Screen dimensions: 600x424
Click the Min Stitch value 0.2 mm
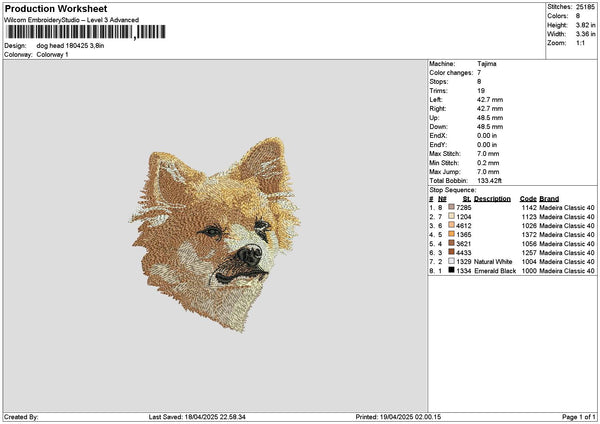tap(488, 163)
